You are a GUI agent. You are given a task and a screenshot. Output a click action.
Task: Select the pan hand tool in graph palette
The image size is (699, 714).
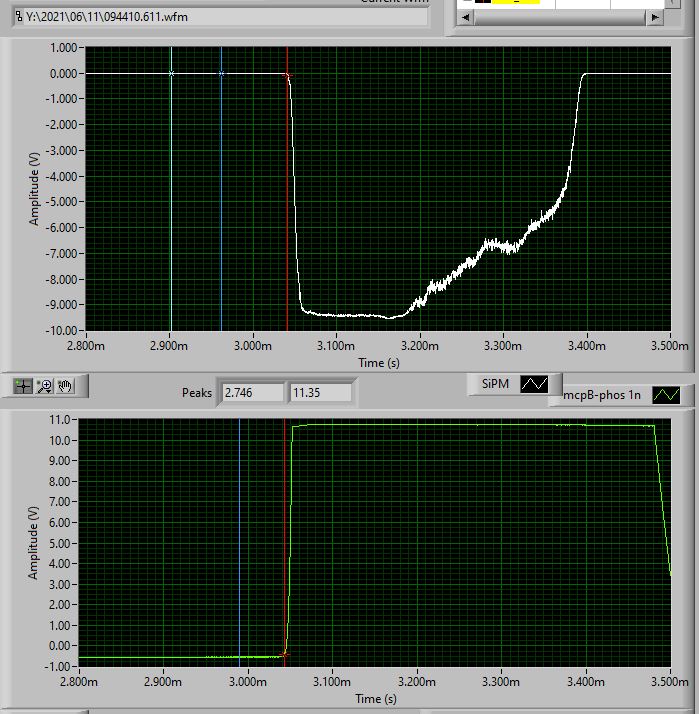(x=65, y=386)
